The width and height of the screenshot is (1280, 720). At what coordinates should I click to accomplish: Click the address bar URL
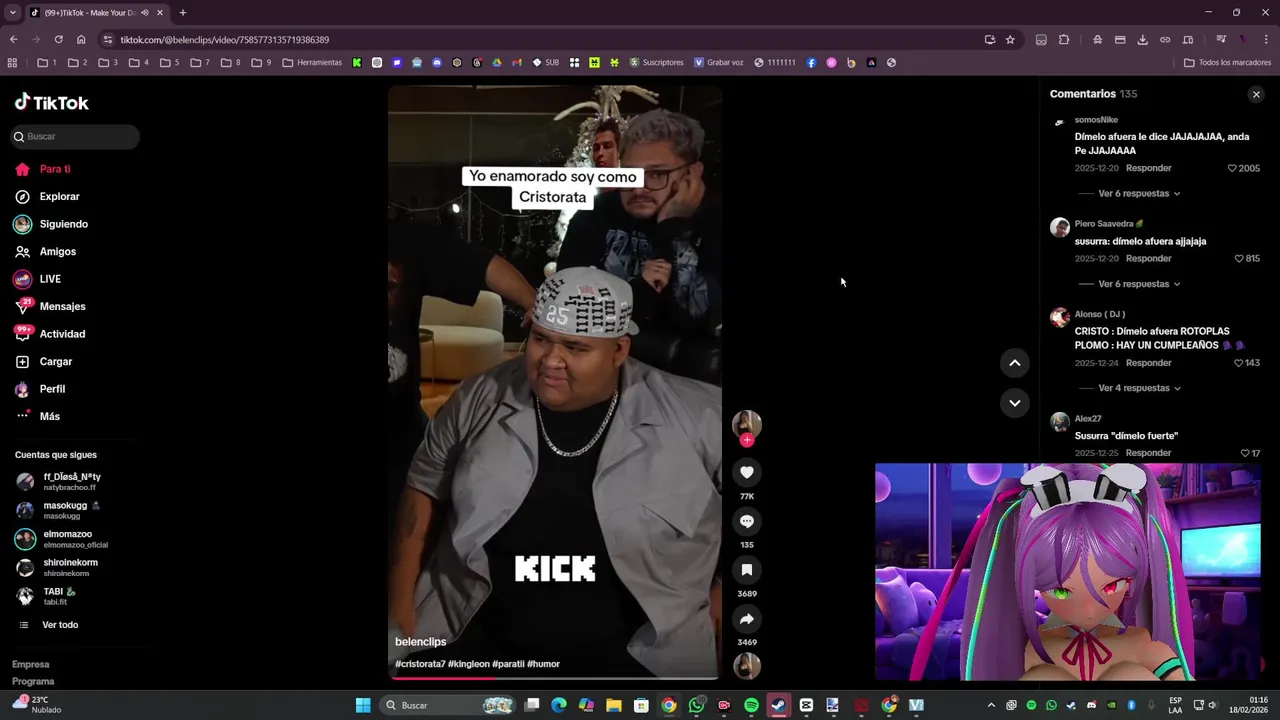pos(224,40)
